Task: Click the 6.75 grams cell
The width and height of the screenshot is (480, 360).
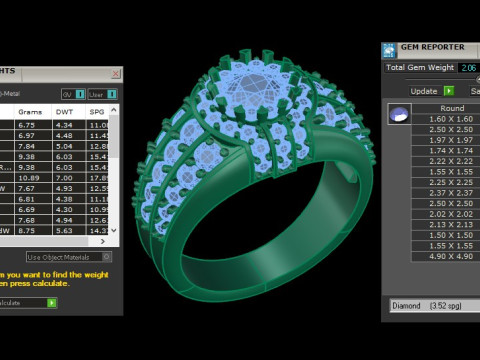Action: (x=33, y=125)
